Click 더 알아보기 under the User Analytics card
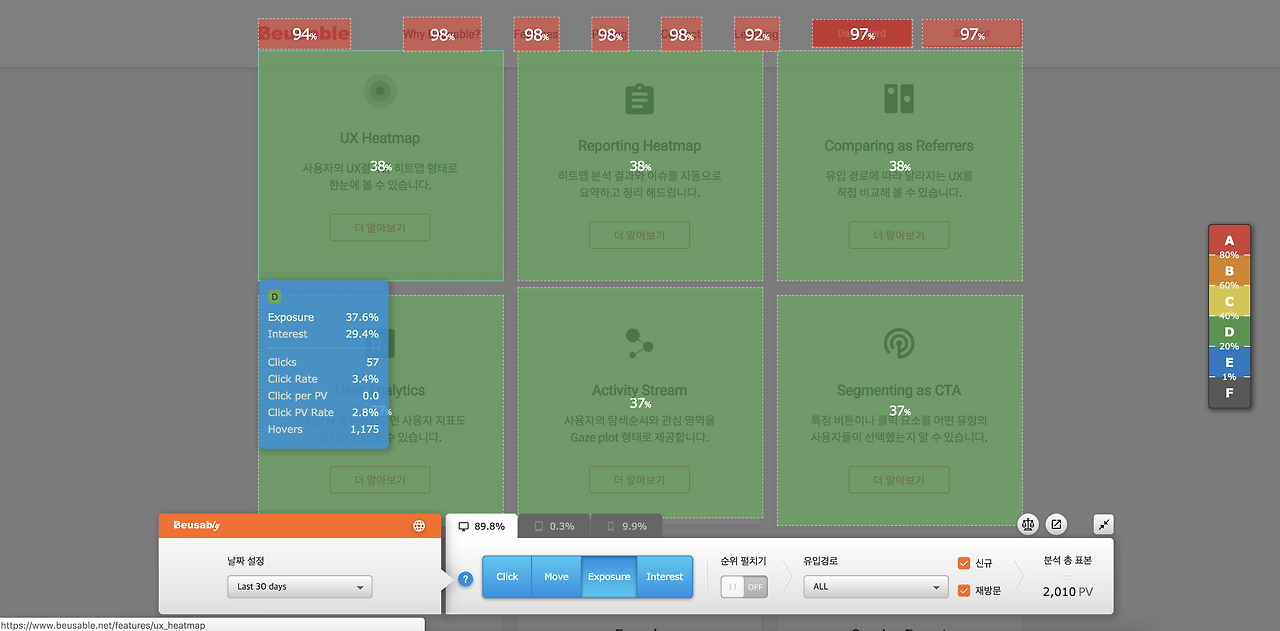 (x=380, y=480)
